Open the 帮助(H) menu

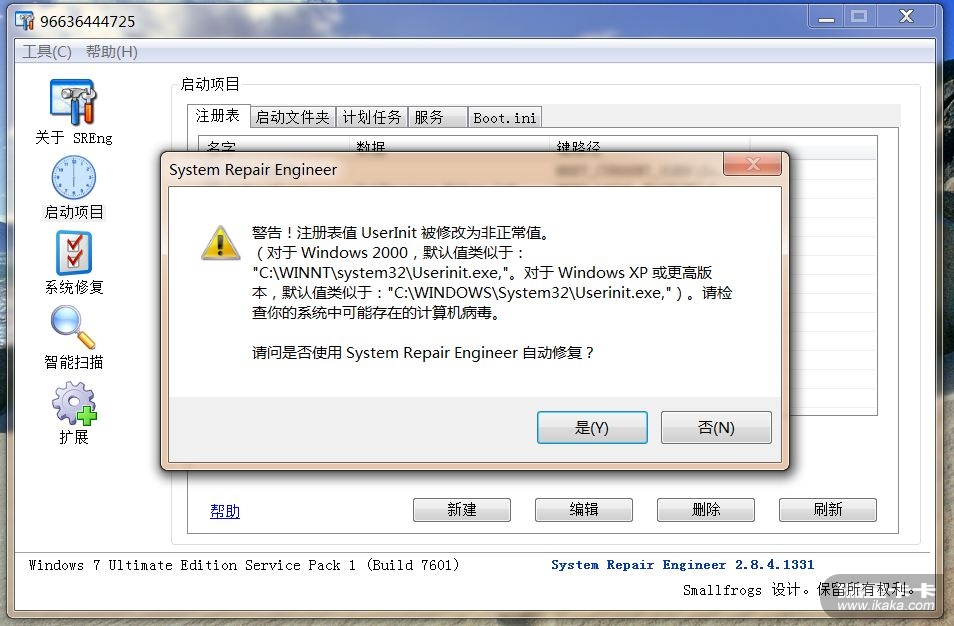pos(111,52)
